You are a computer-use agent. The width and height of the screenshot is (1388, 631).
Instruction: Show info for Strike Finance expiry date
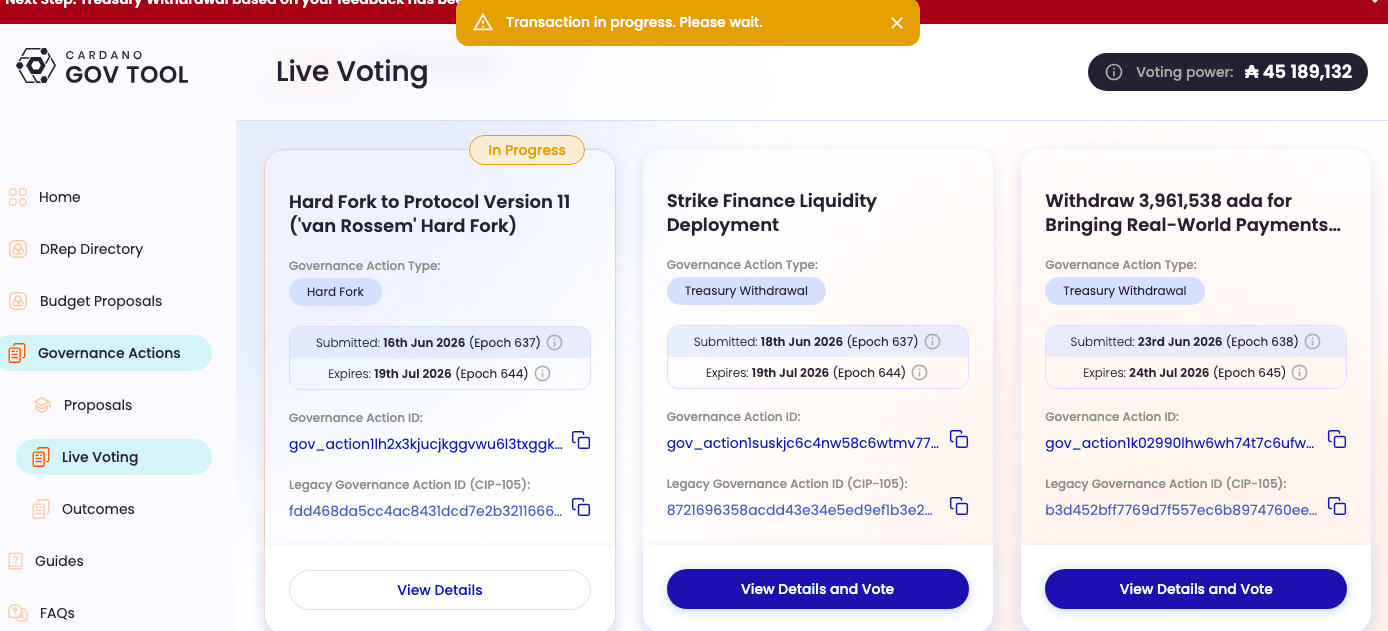coord(920,373)
